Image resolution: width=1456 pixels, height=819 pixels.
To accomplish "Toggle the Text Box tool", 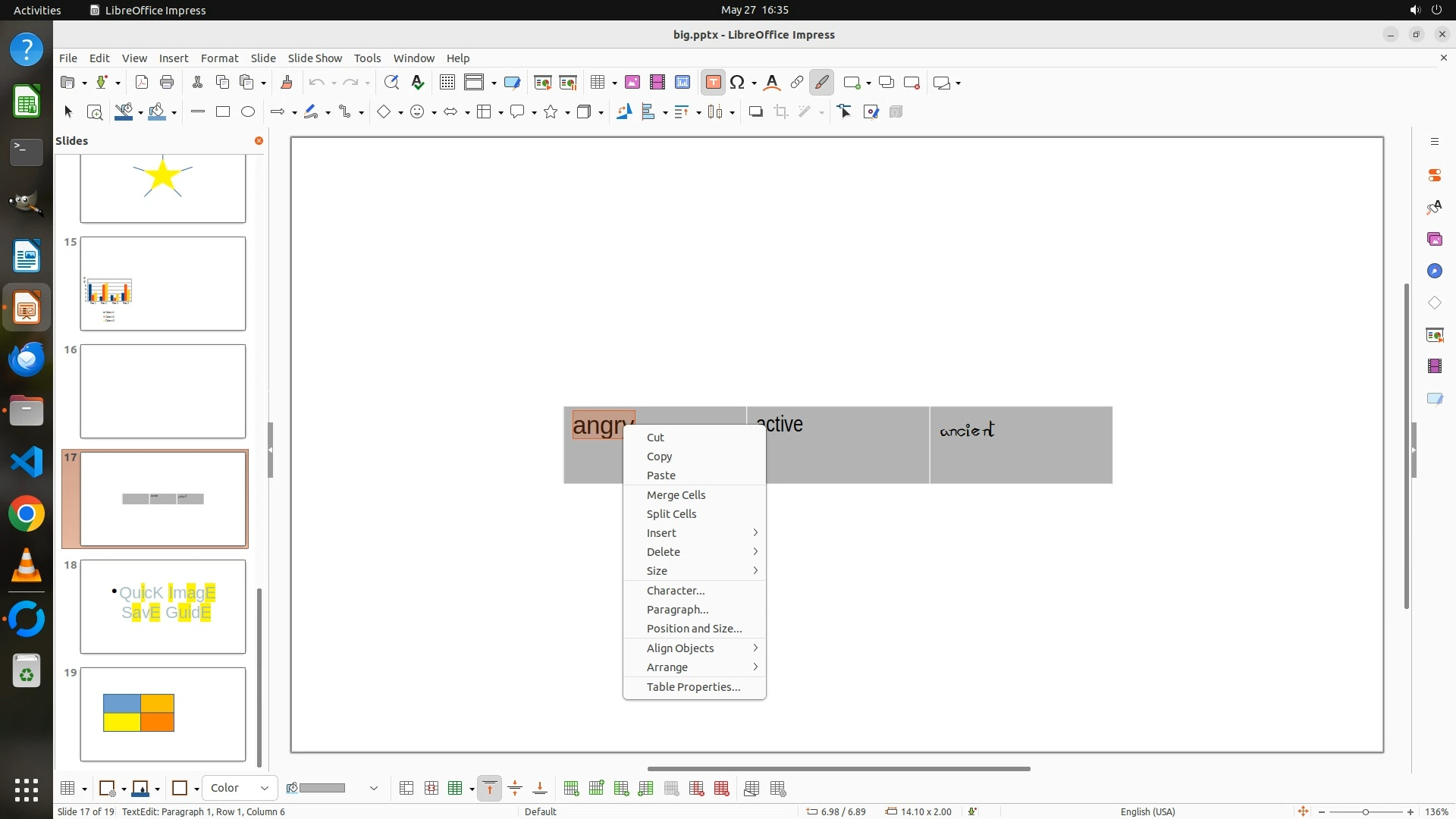I will pyautogui.click(x=713, y=83).
